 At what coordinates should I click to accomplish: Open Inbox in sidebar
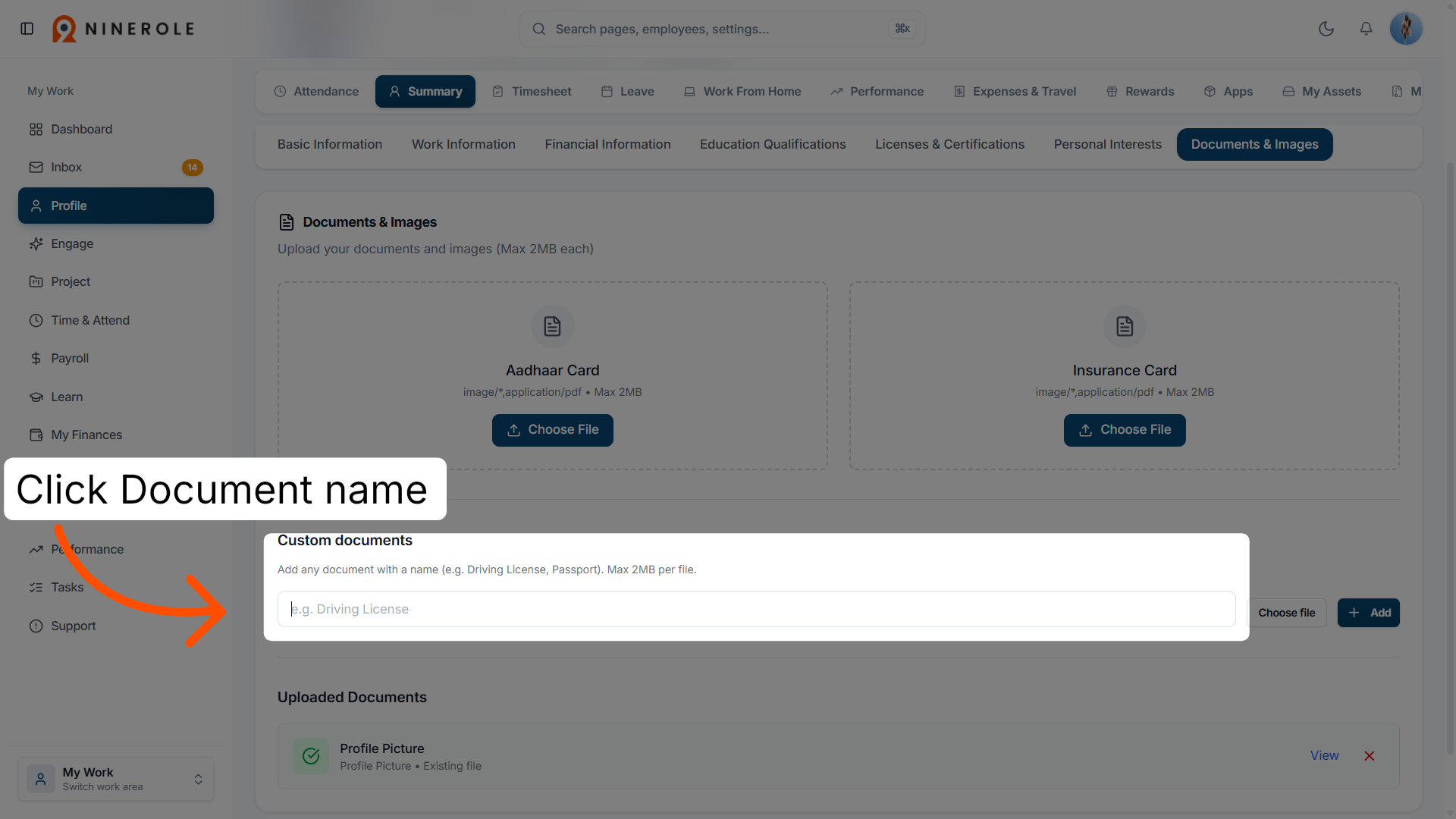[116, 167]
